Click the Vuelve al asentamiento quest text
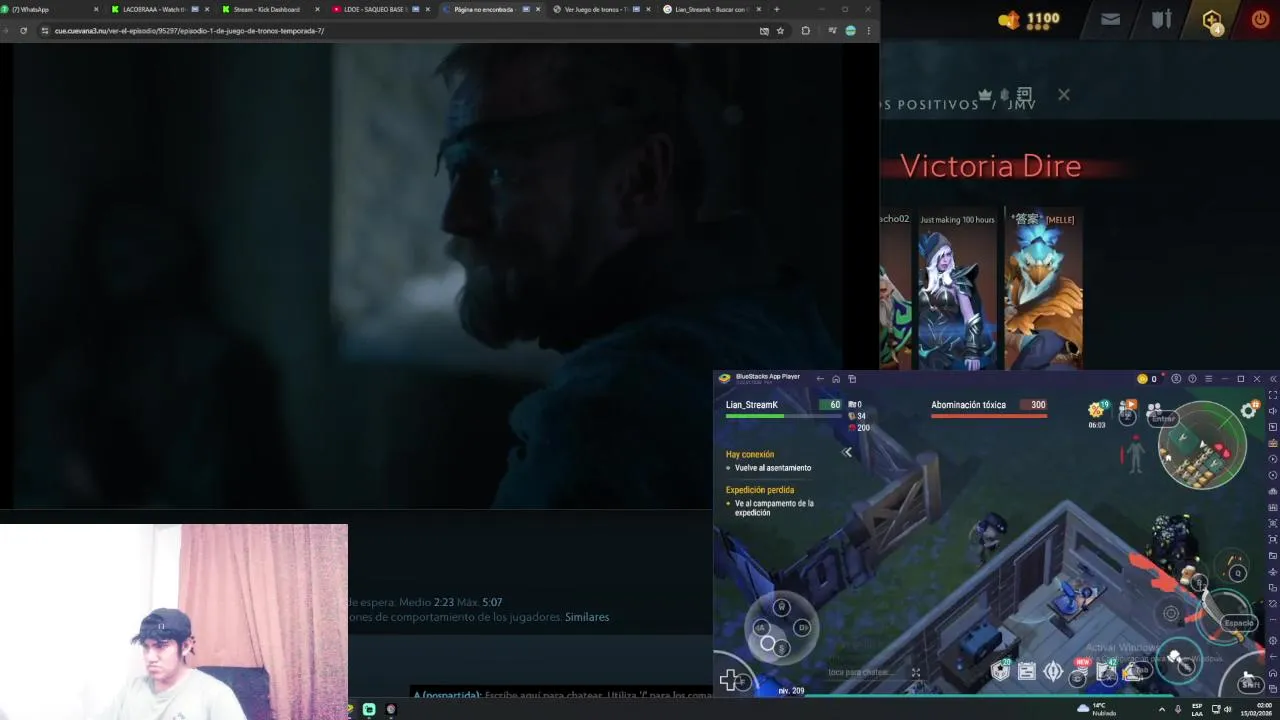This screenshot has width=1280, height=720. pos(773,468)
